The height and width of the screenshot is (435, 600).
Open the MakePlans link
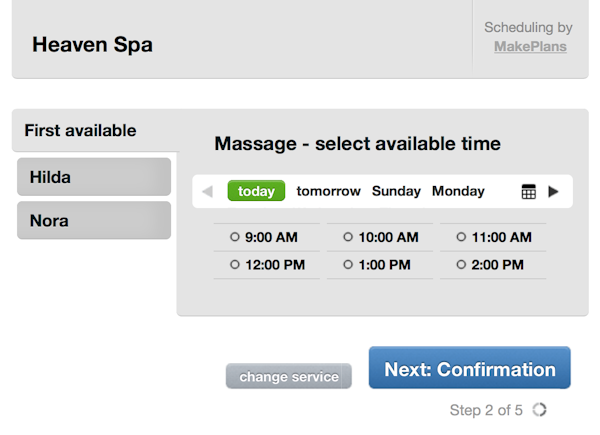click(x=530, y=46)
